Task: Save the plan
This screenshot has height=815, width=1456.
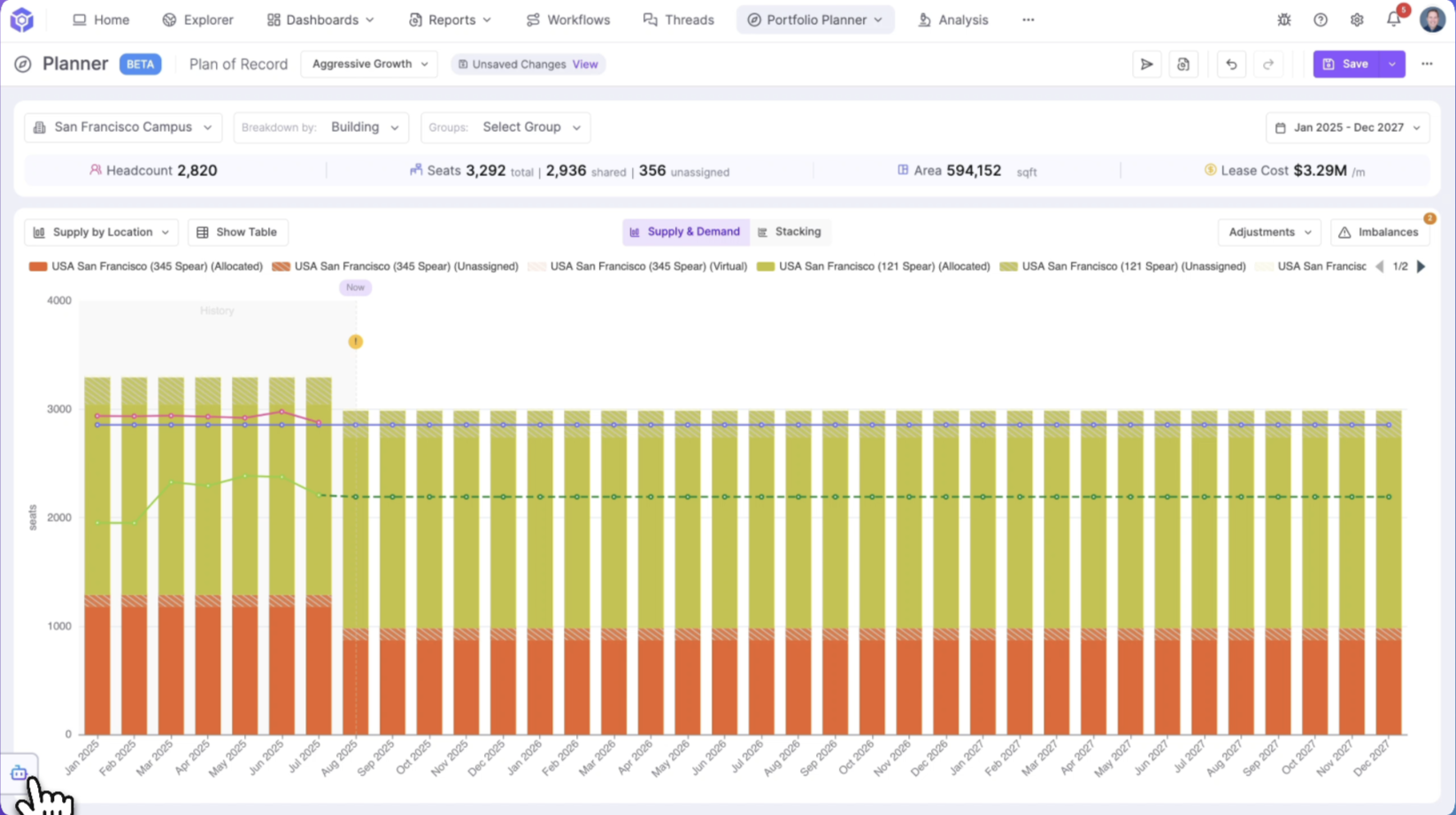Action: [1346, 64]
